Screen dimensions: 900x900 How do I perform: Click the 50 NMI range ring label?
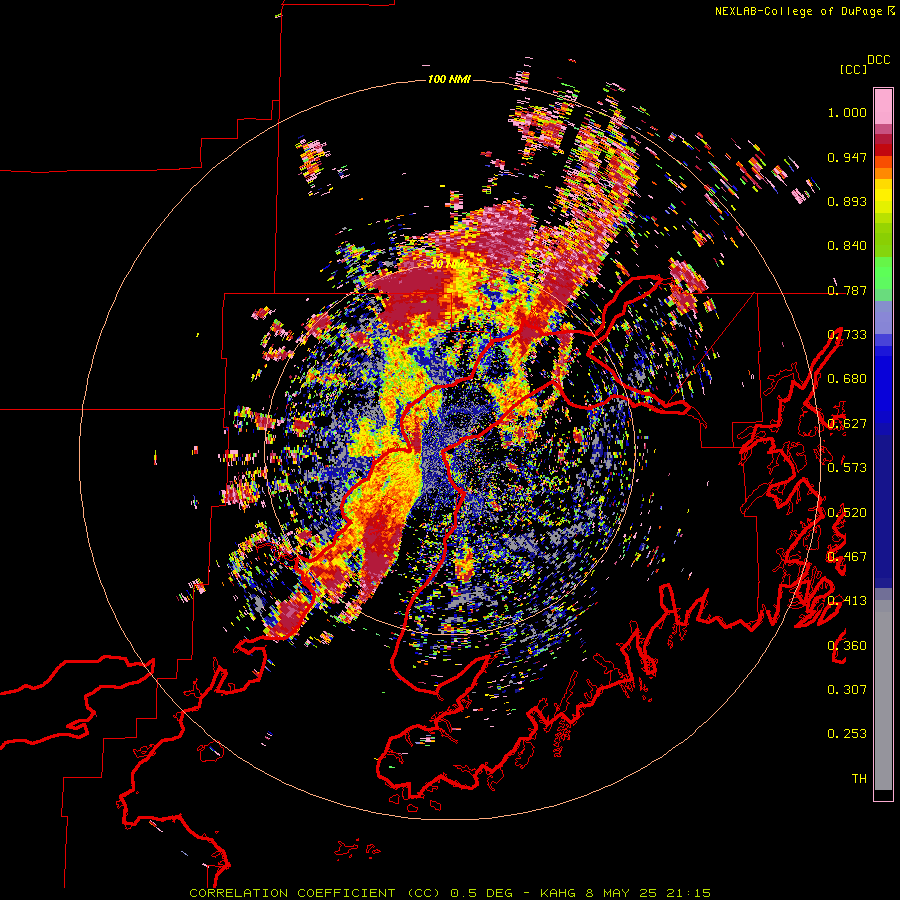click(x=449, y=264)
